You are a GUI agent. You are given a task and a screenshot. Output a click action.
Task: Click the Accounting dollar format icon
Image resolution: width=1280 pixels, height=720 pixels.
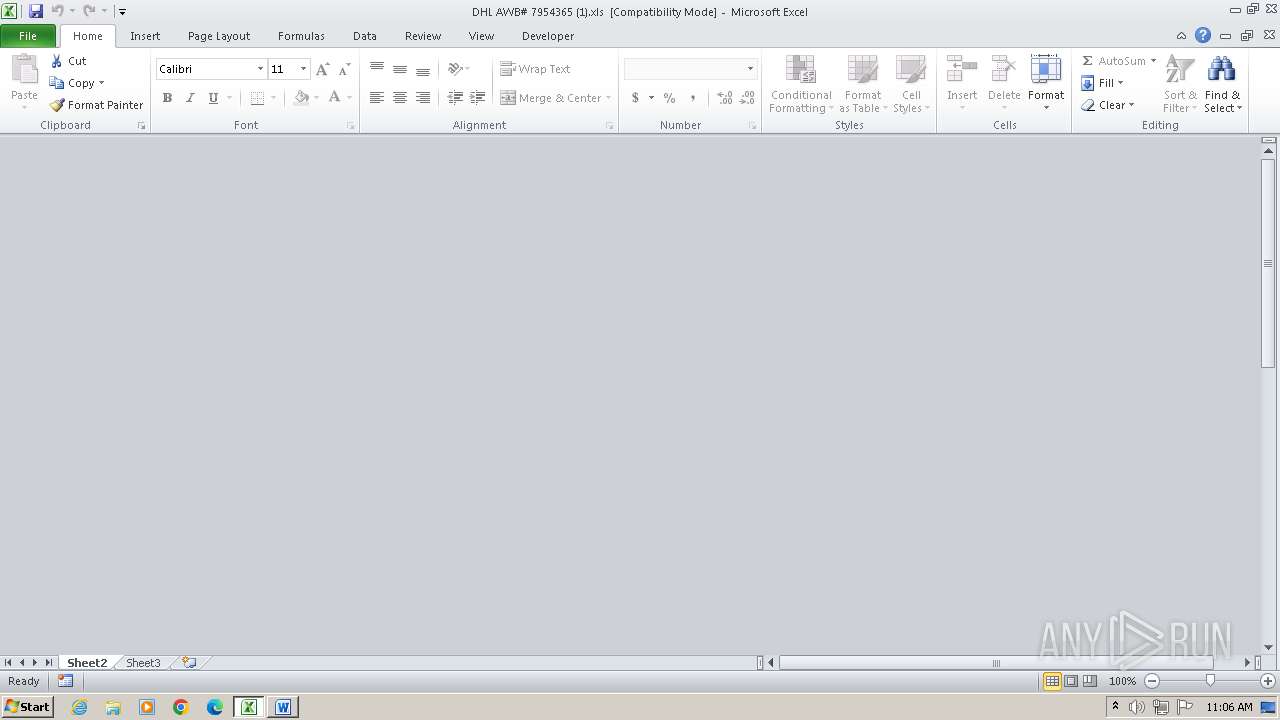click(x=635, y=98)
